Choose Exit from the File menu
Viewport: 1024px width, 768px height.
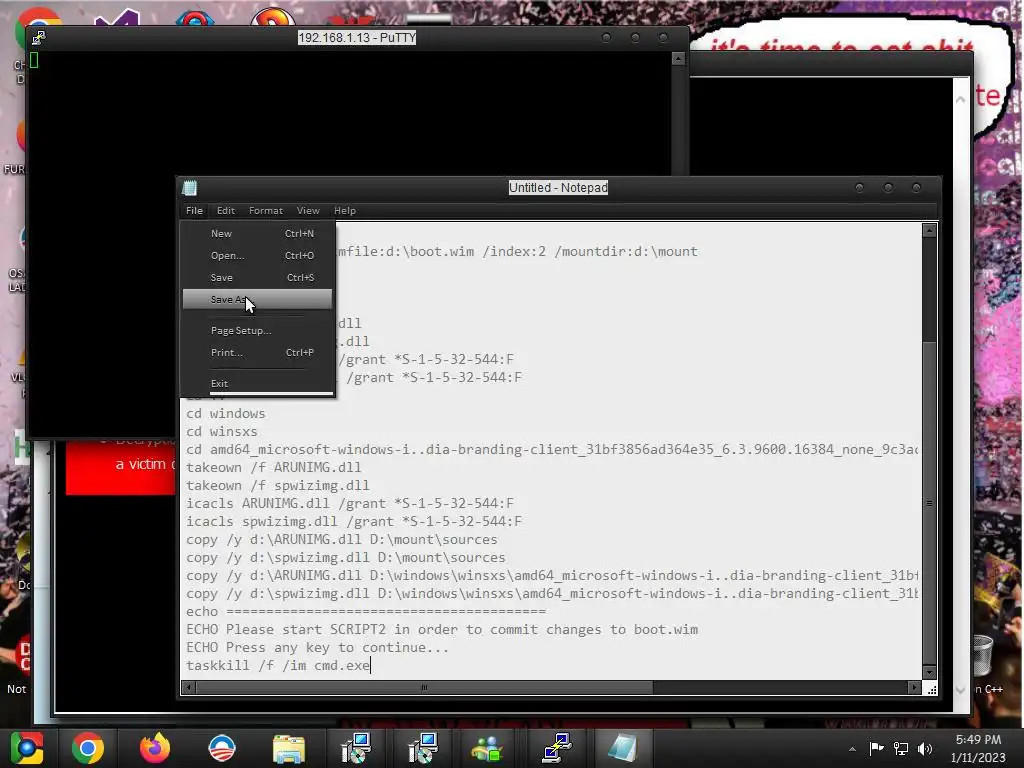257,383
